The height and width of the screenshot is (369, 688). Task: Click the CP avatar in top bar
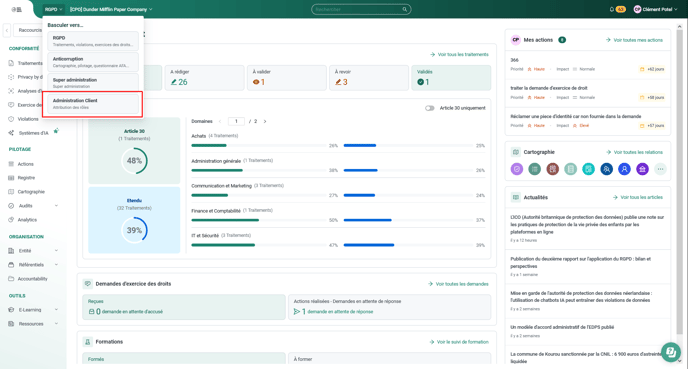pyautogui.click(x=637, y=9)
